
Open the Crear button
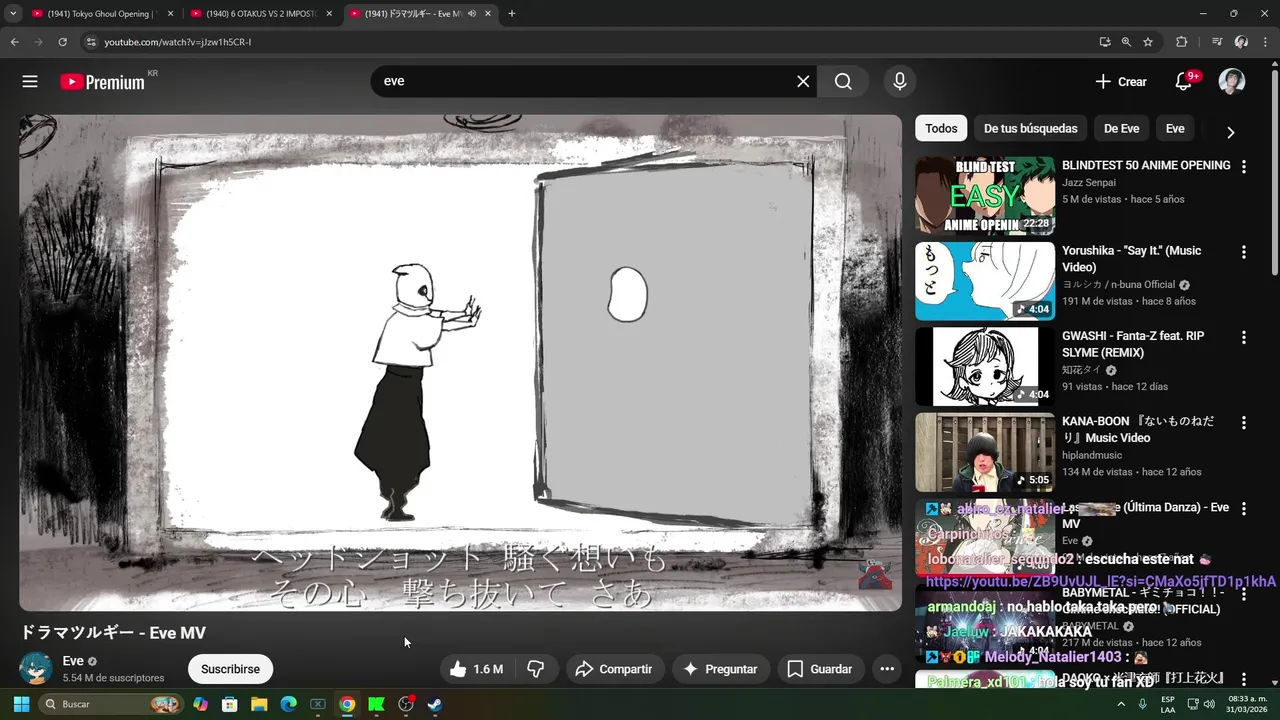[x=1121, y=82]
